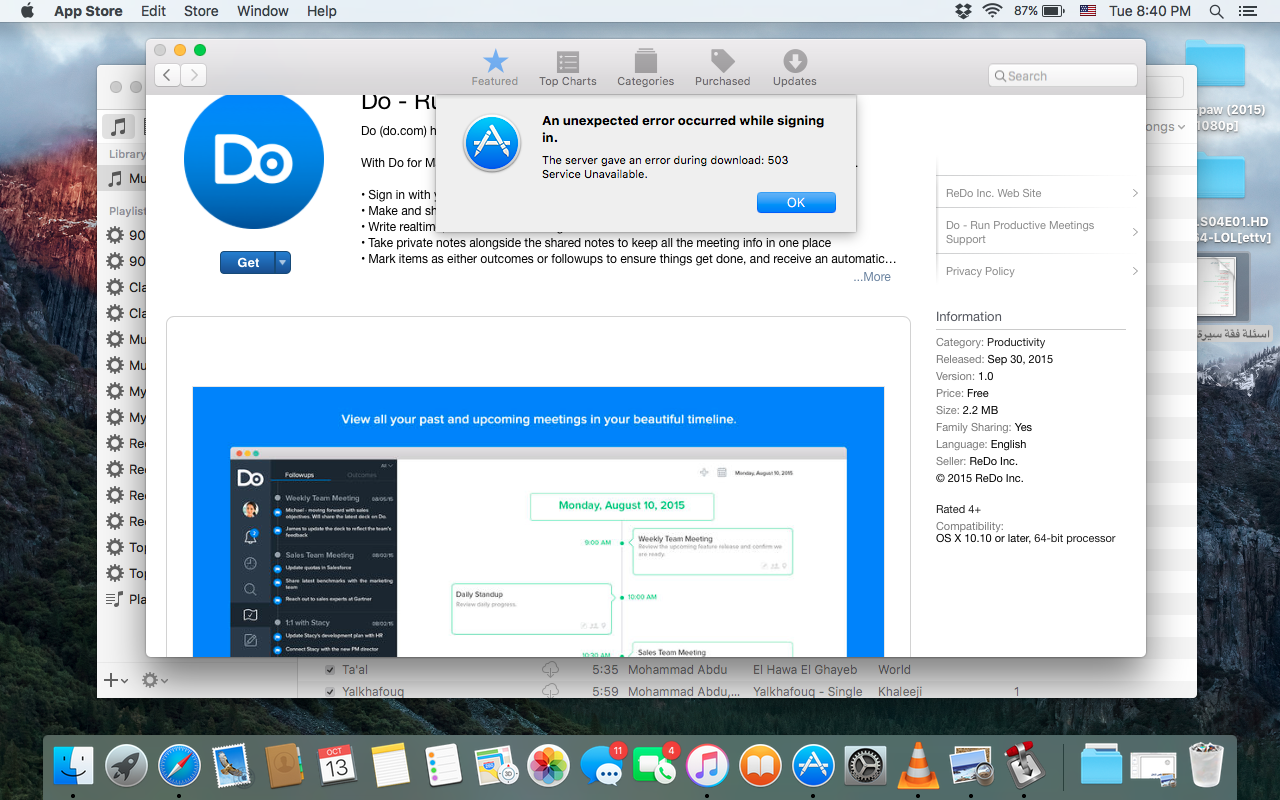This screenshot has width=1280, height=800.
Task: Click the Do app timeline screenshot
Action: [538, 522]
